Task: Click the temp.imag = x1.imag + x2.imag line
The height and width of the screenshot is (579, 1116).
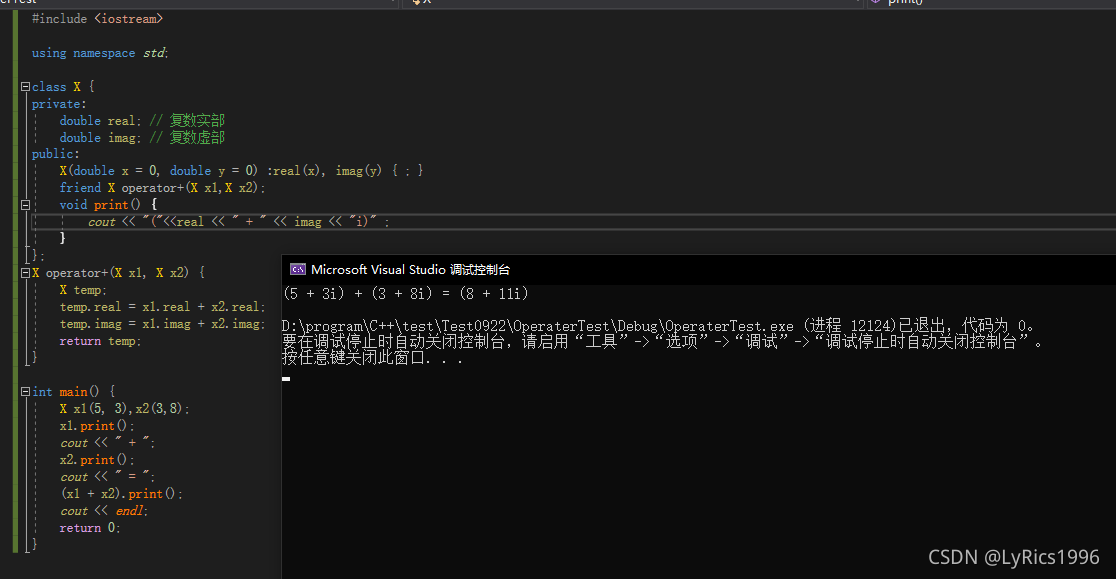Action: pos(162,324)
